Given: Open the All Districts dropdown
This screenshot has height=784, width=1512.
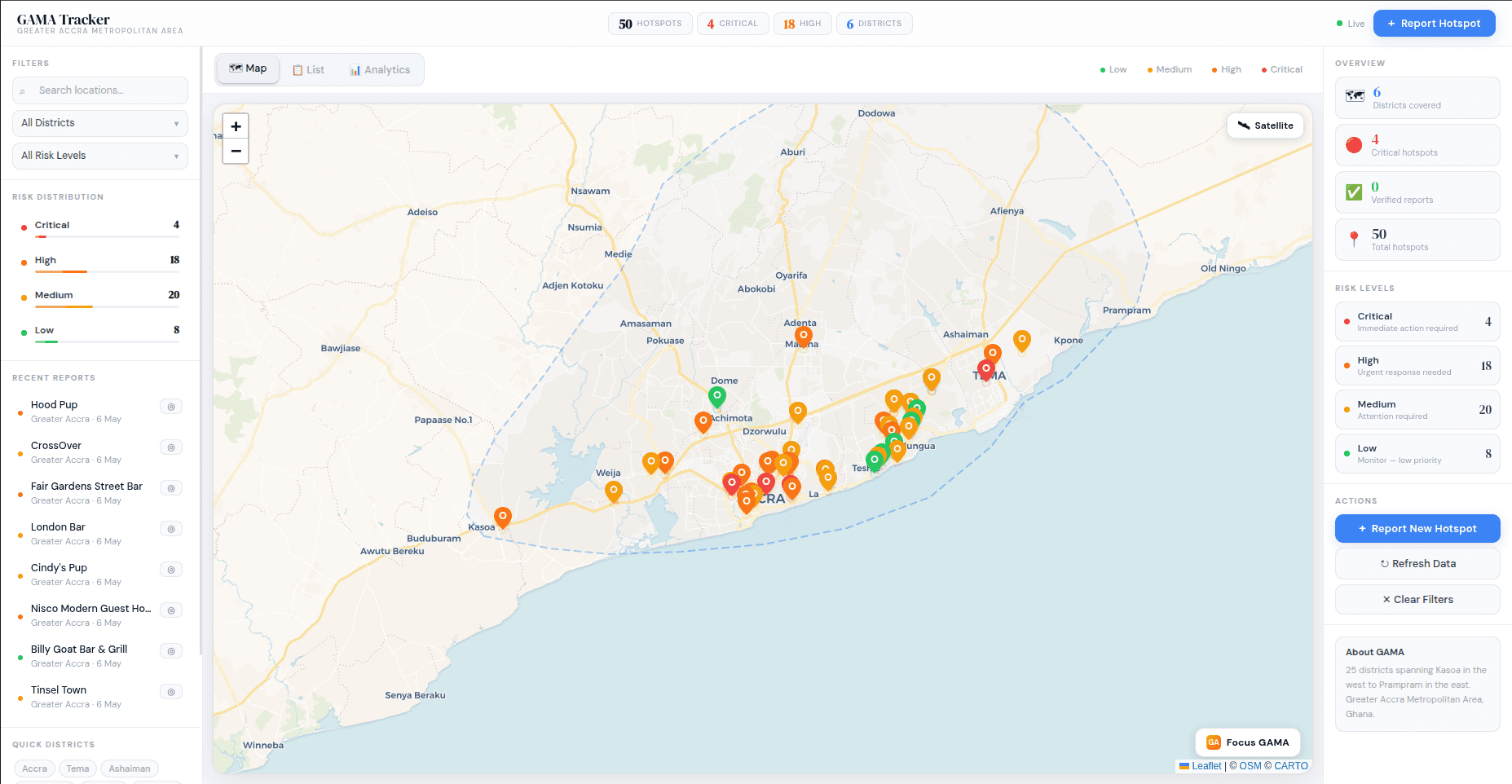Looking at the screenshot, I should (100, 123).
